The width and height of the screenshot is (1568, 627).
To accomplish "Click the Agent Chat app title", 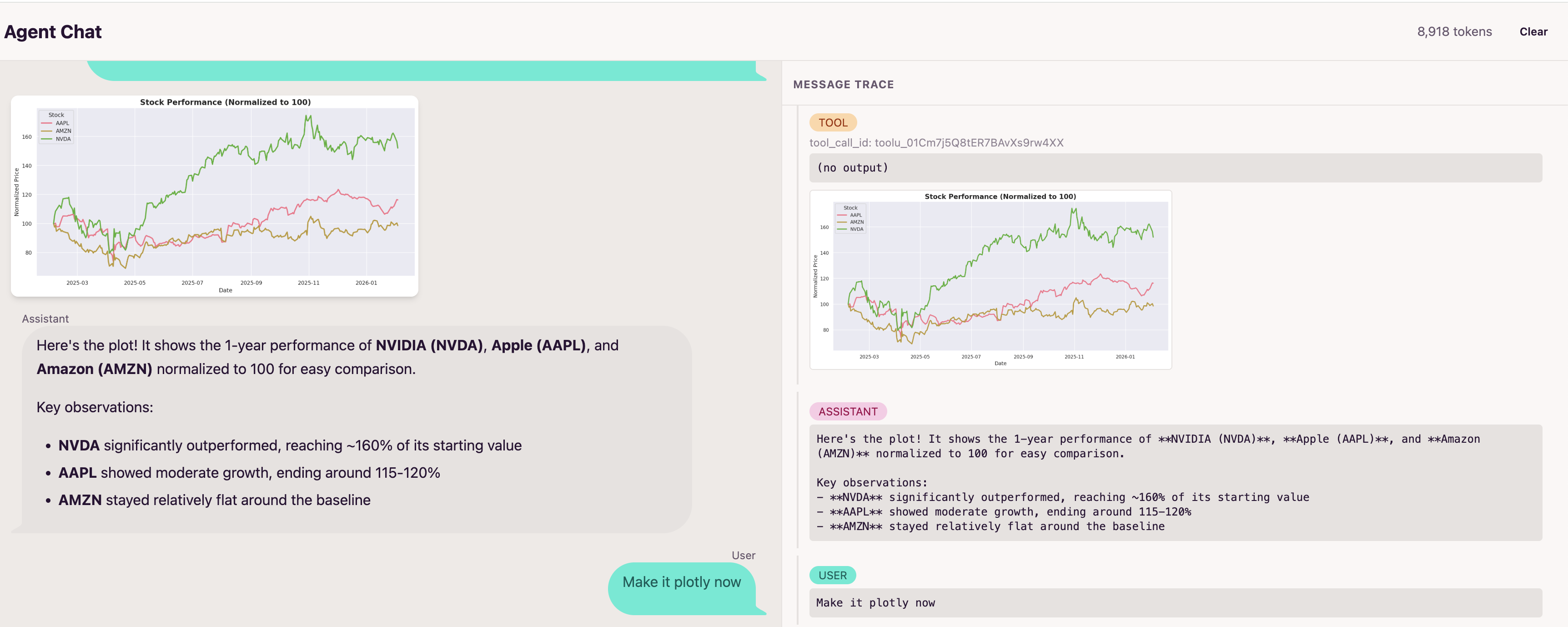I will 52,31.
